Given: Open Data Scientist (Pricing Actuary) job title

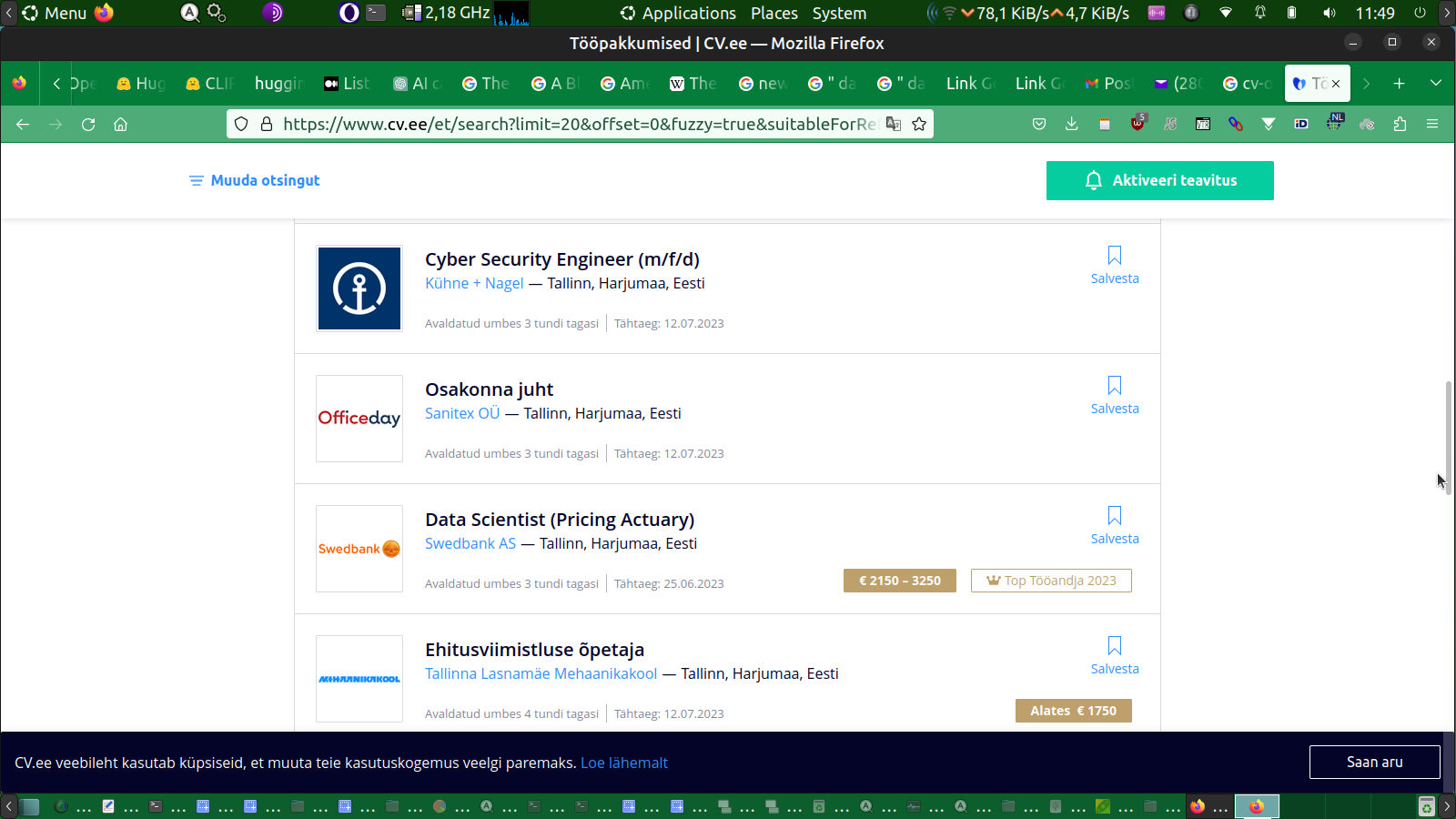Looking at the screenshot, I should (x=560, y=520).
